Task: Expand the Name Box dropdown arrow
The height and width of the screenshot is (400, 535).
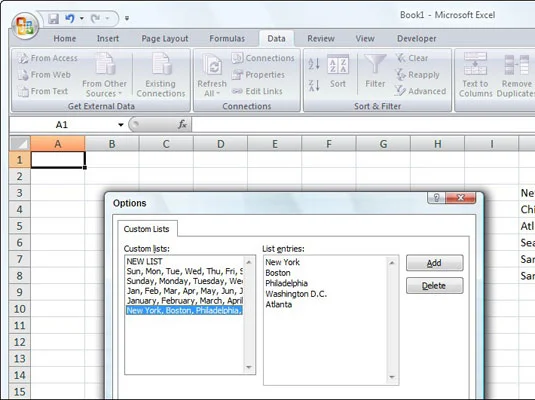Action: point(120,125)
